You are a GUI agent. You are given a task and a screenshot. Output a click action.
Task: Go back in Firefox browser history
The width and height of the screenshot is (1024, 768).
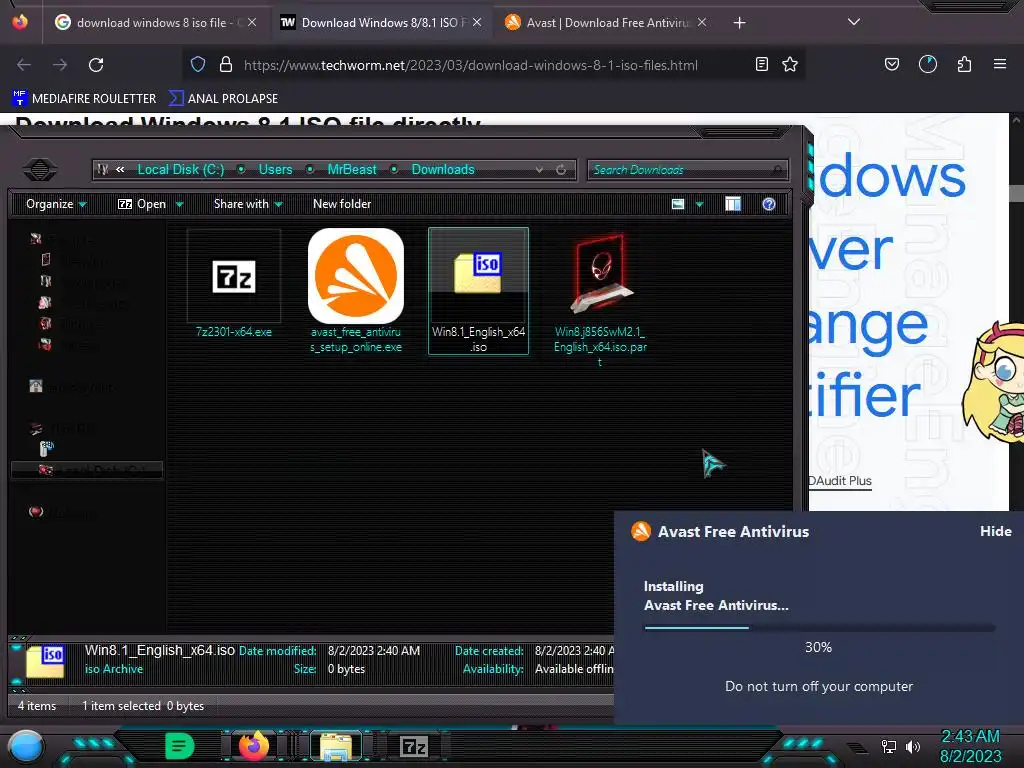pyautogui.click(x=24, y=65)
